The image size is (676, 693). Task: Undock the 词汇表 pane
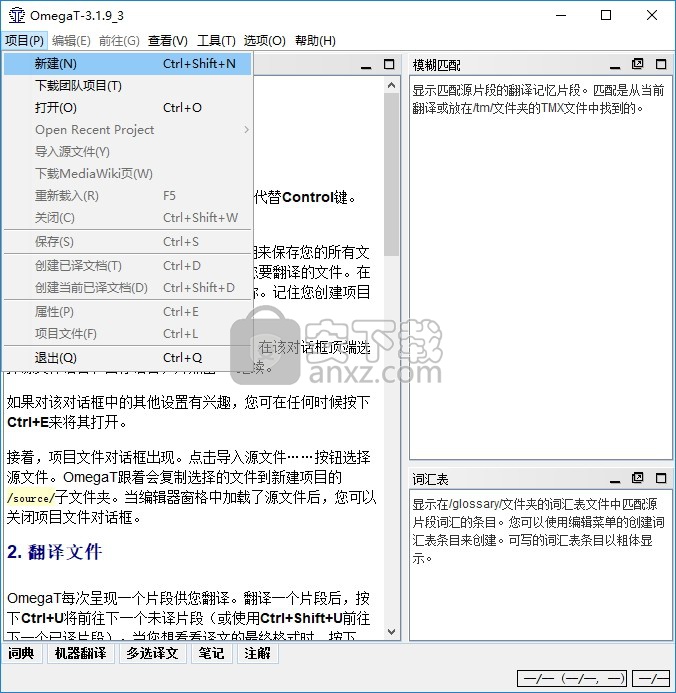click(x=638, y=478)
